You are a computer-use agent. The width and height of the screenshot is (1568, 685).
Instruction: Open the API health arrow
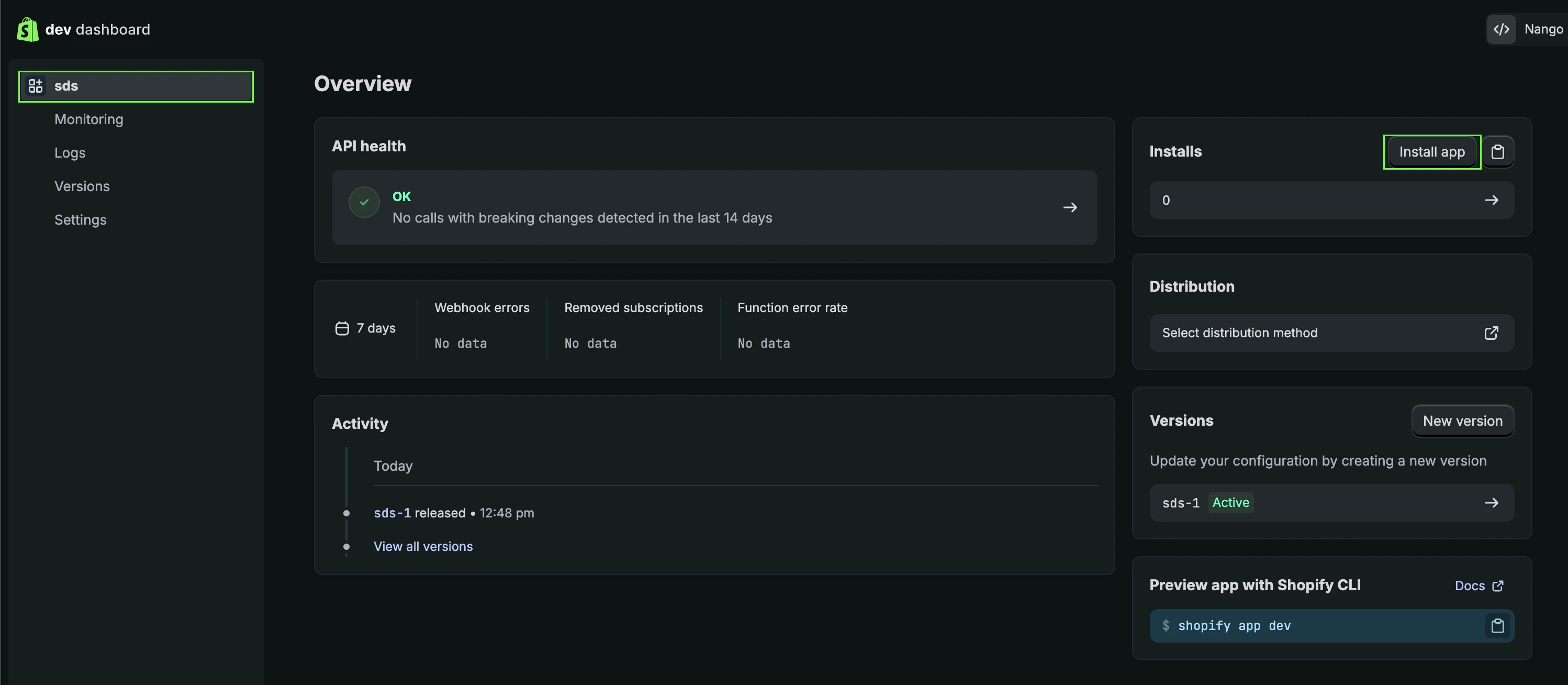point(1069,207)
